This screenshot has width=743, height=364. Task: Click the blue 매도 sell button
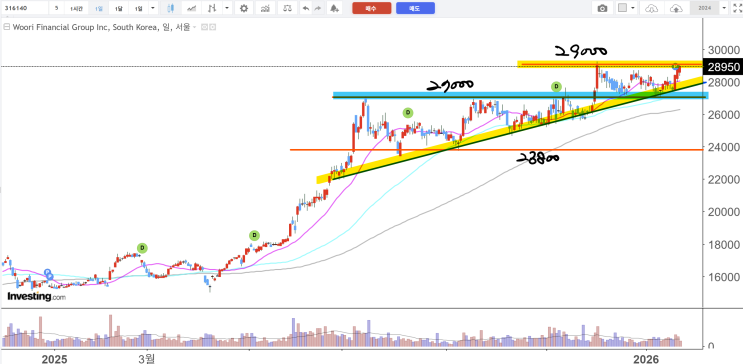click(x=415, y=8)
